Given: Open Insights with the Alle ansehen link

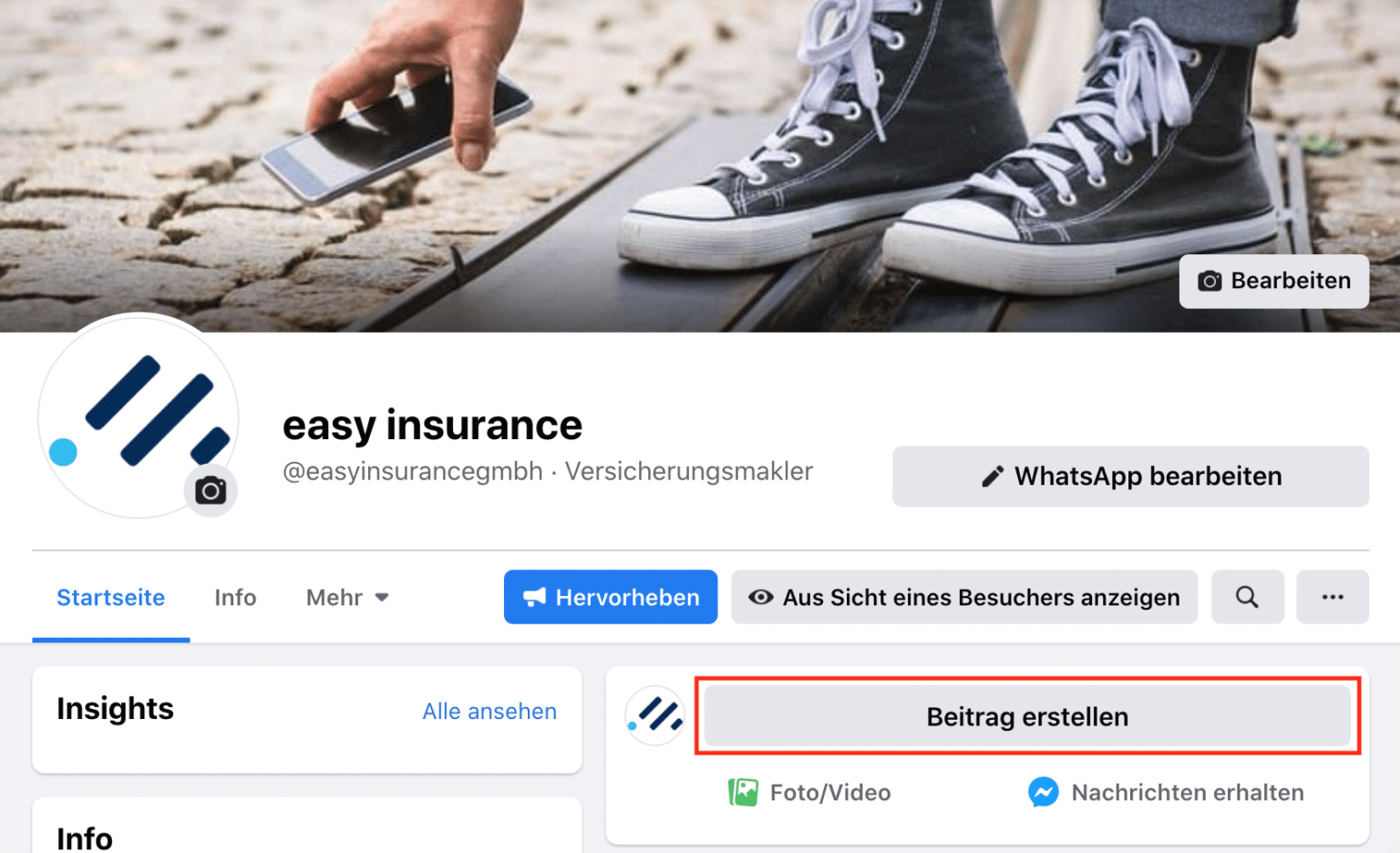Looking at the screenshot, I should click(489, 712).
